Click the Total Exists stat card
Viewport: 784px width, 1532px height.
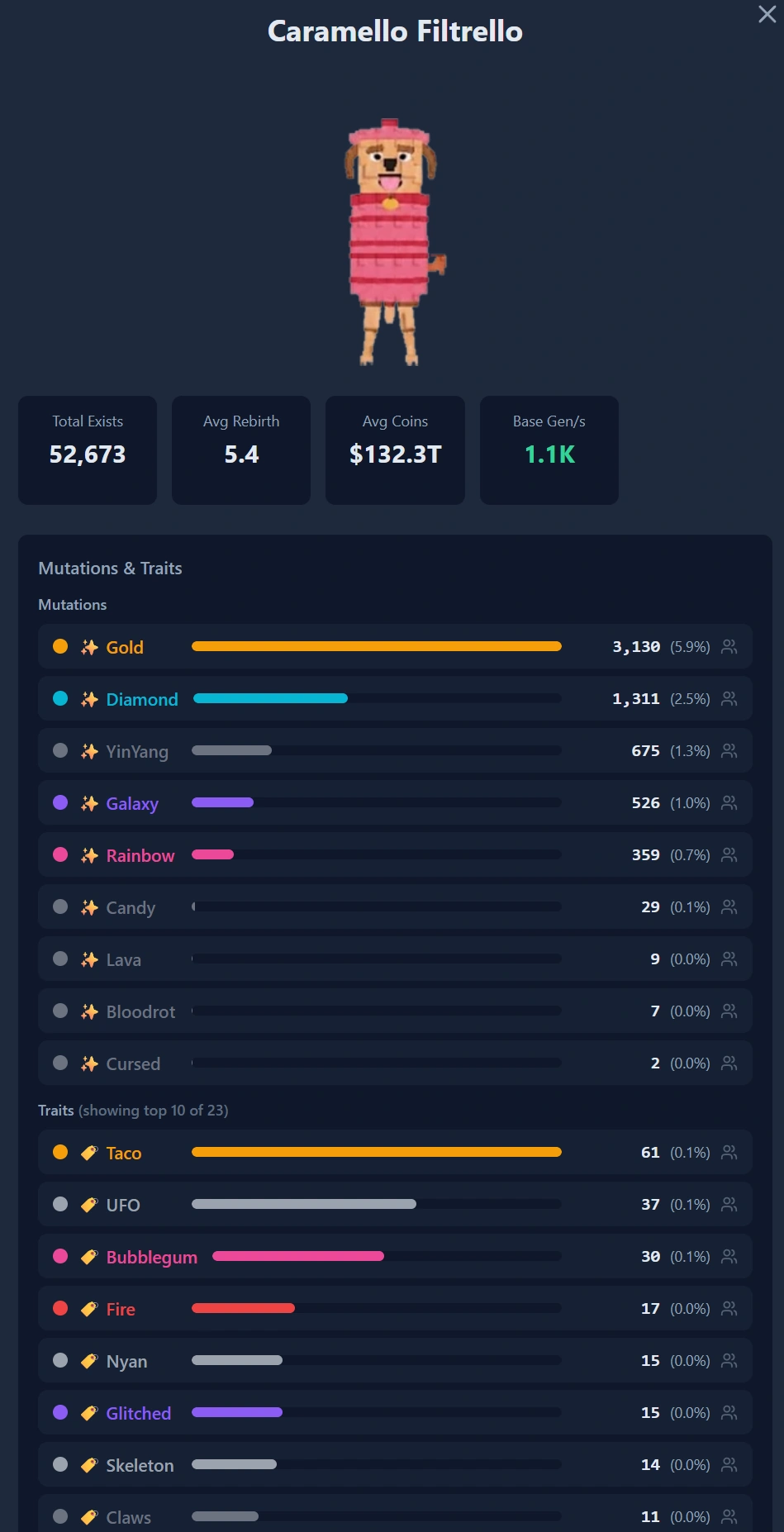coord(88,450)
